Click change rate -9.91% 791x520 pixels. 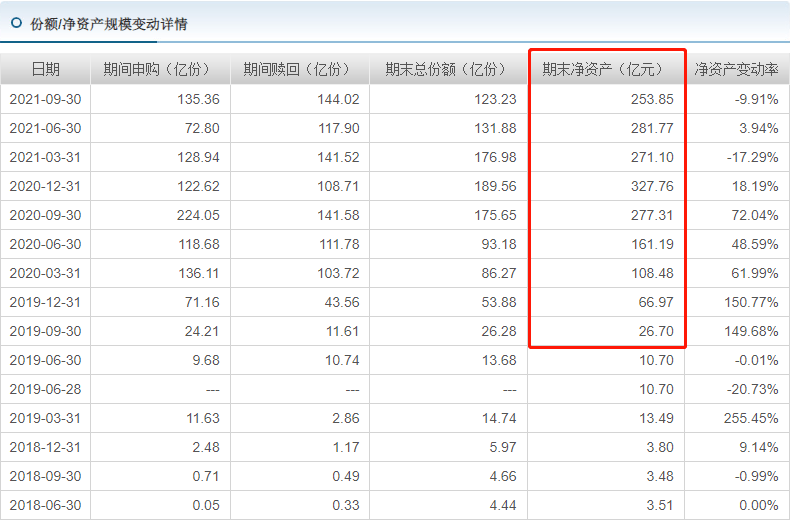(756, 99)
